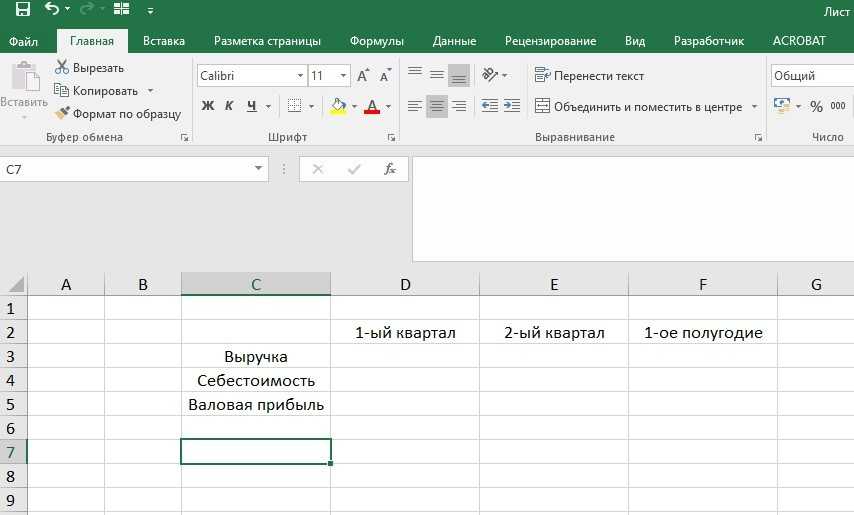The image size is (854, 515).
Task: Open the font size dropdown showing 11
Action: [x=344, y=76]
